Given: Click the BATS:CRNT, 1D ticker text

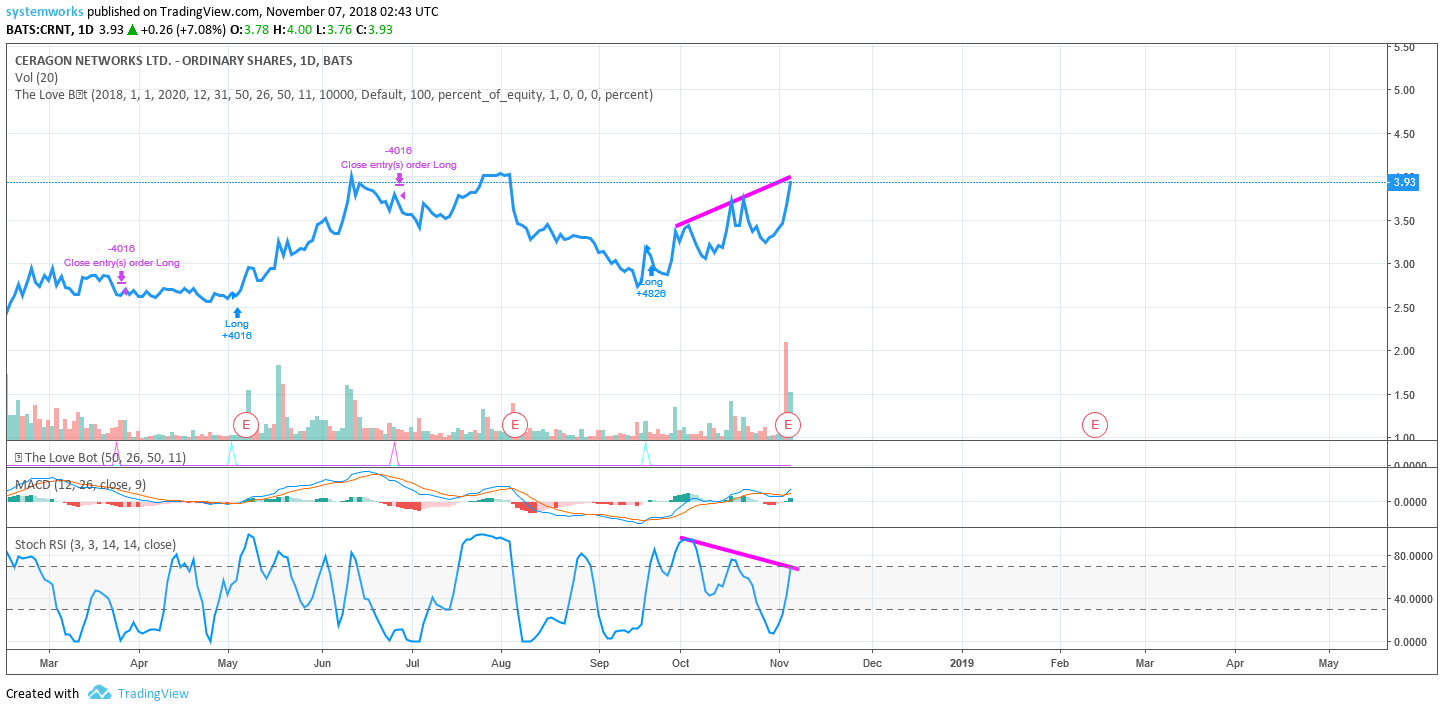Looking at the screenshot, I should 50,29.
